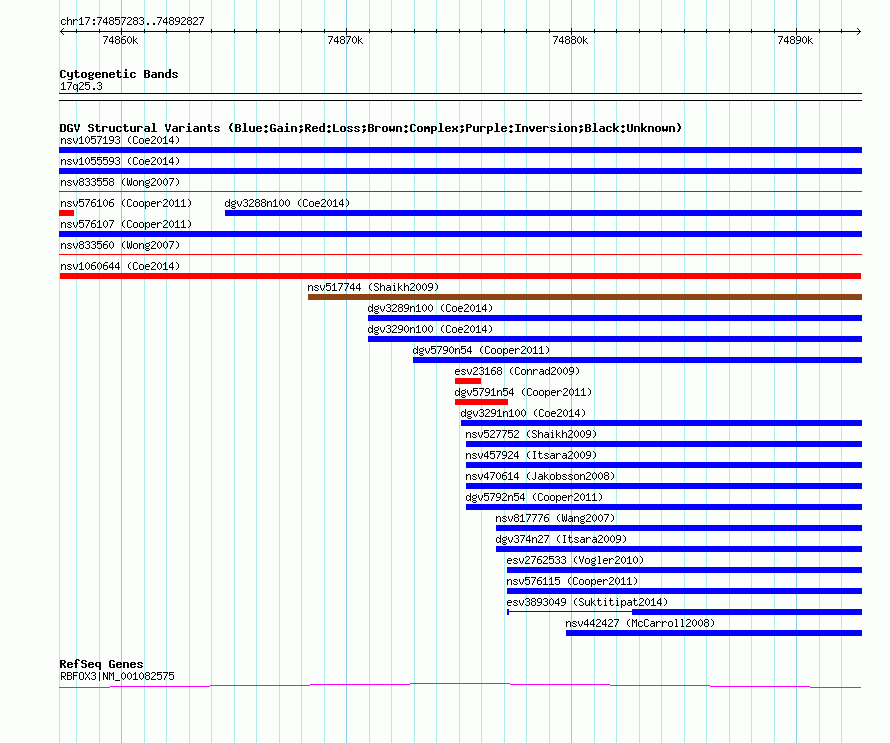Open the dgv3289n100 (Coe2014) label
The height and width of the screenshot is (743, 890).
click(x=430, y=308)
